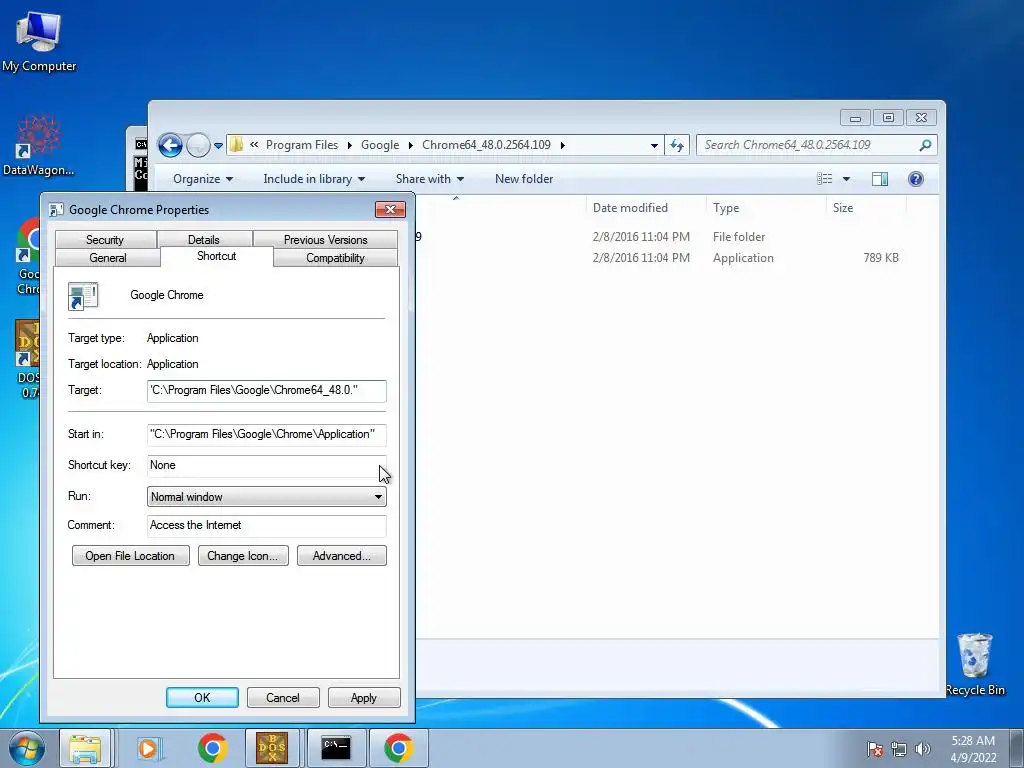Click Open File Location button
The image size is (1024, 768).
click(131, 556)
